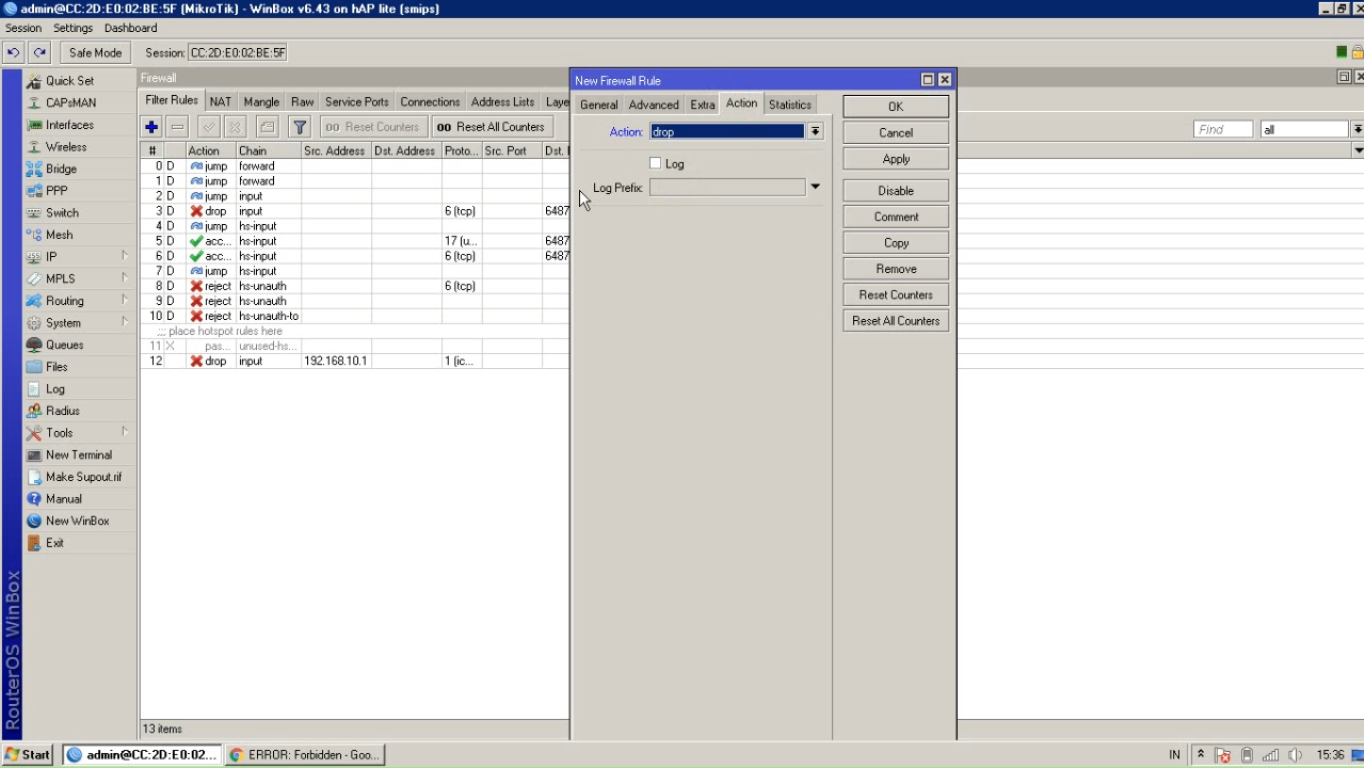Open the Session menu
The height and width of the screenshot is (768, 1364).
point(23,28)
